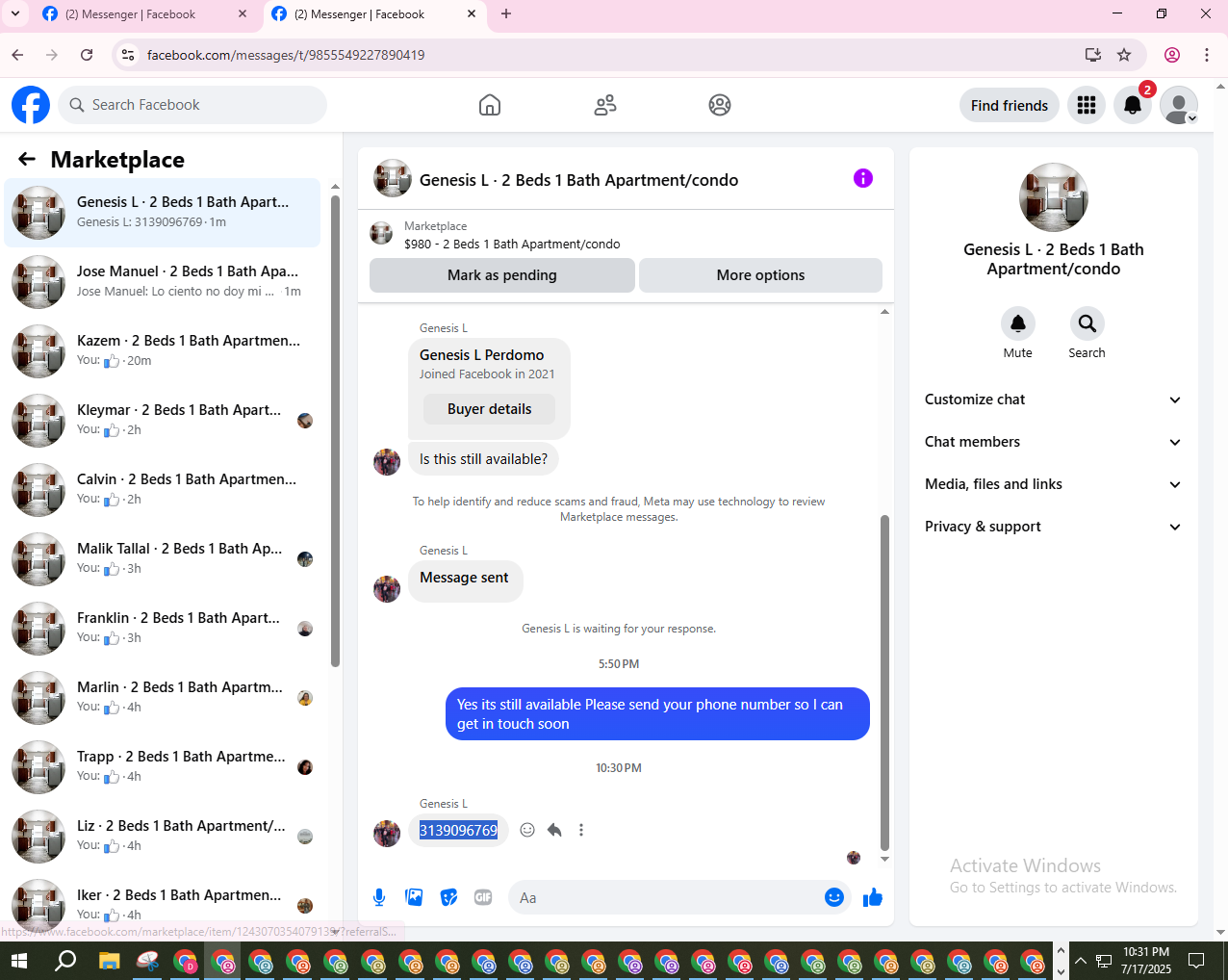Choose a GIF using the GIF icon

tap(483, 897)
